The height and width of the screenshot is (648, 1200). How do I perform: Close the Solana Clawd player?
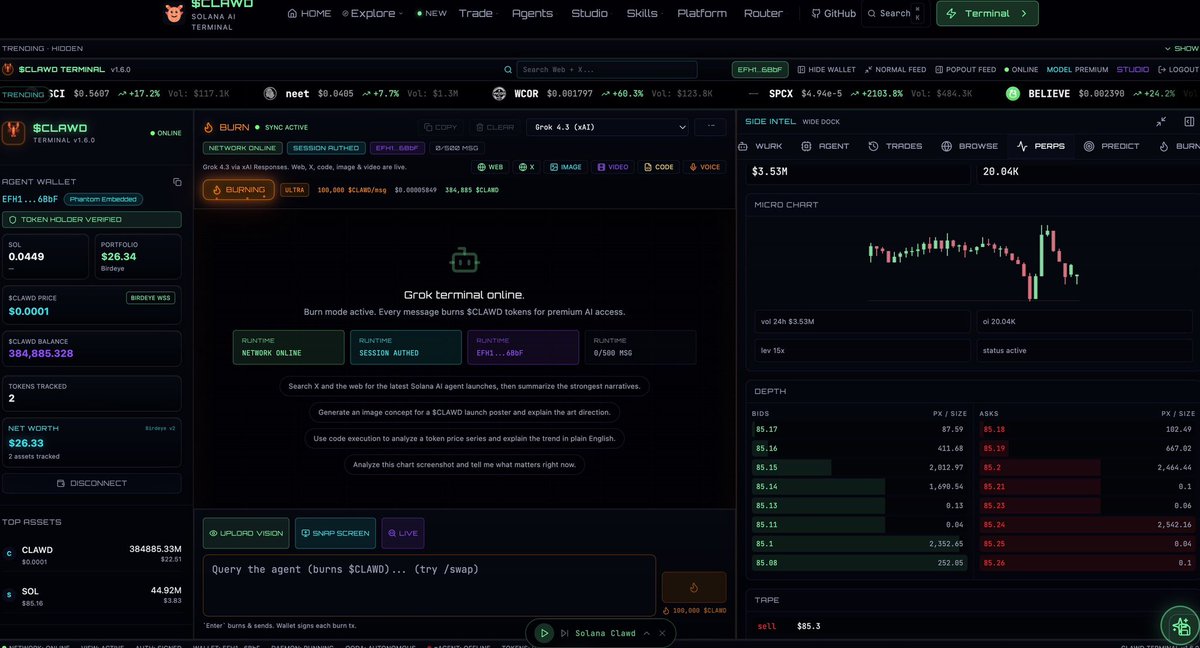(662, 633)
